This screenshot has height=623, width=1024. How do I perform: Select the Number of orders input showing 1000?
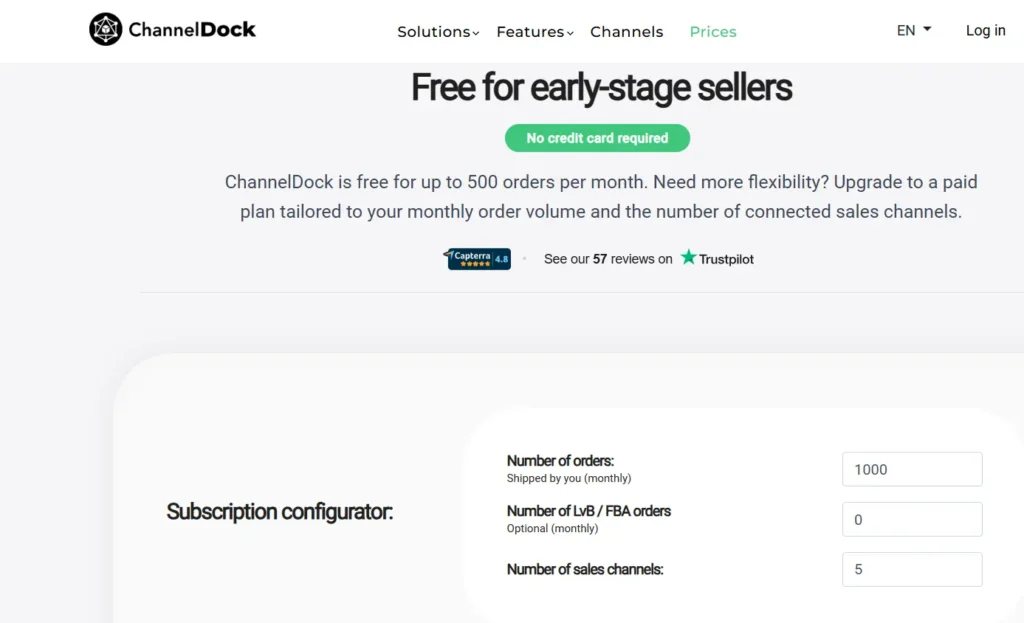(x=911, y=468)
